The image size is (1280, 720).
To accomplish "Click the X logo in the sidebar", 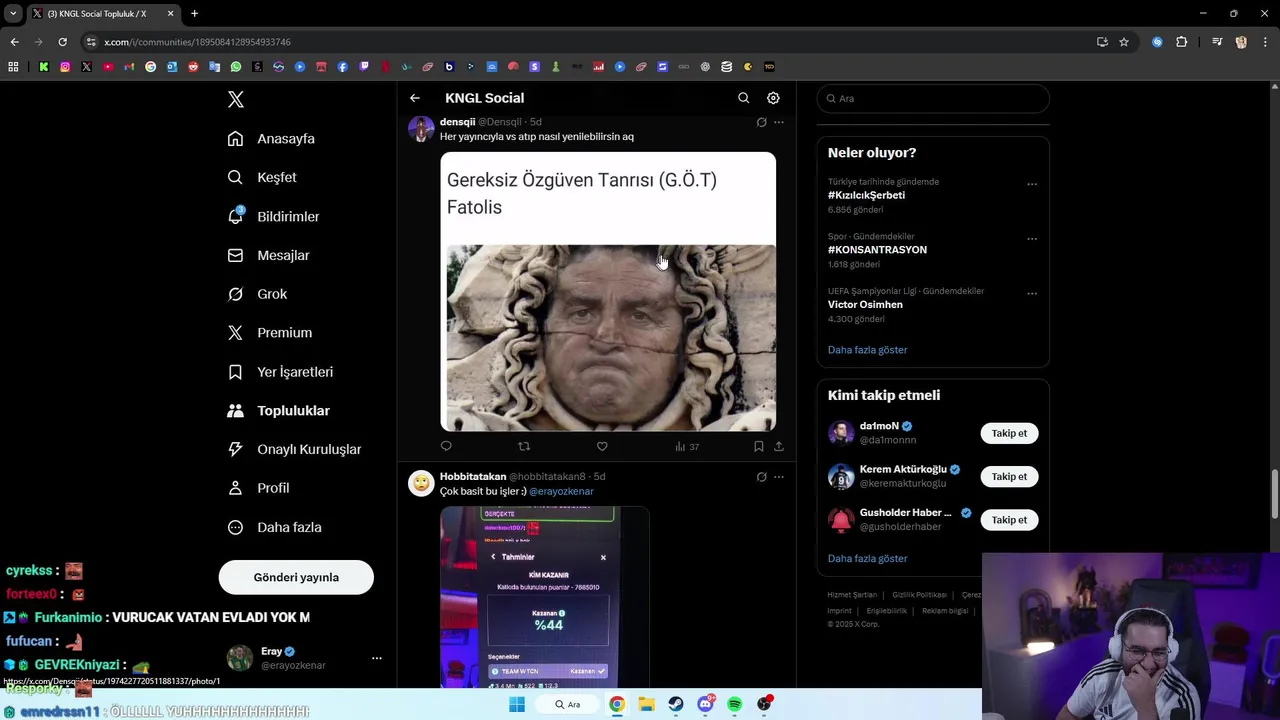I will point(236,99).
